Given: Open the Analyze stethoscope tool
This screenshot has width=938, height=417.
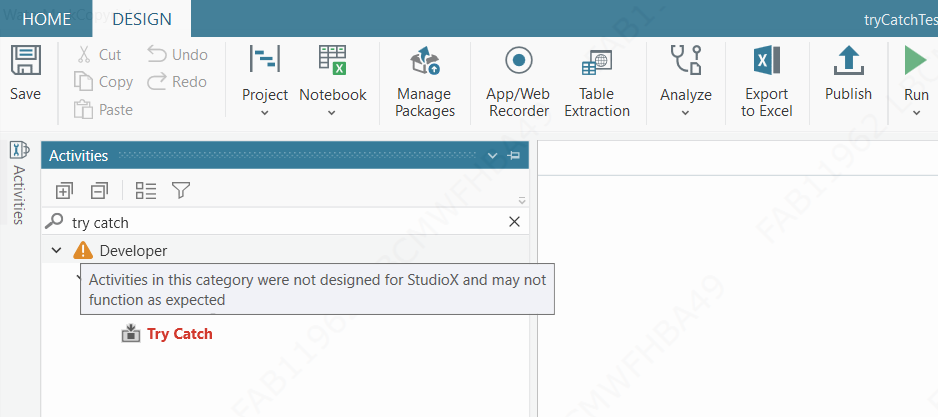Looking at the screenshot, I should pos(686,60).
